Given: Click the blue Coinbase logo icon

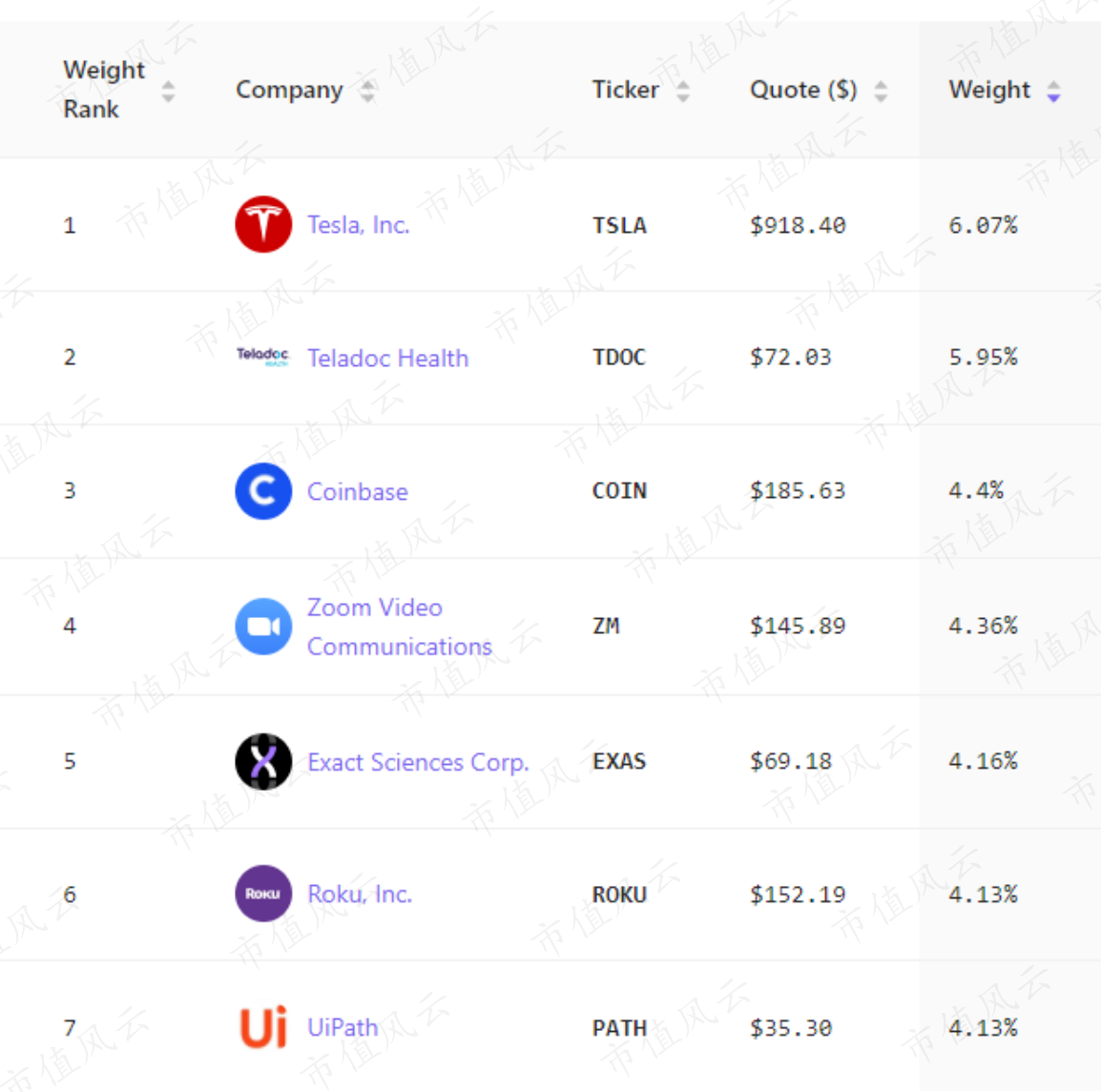Looking at the screenshot, I should point(263,491).
